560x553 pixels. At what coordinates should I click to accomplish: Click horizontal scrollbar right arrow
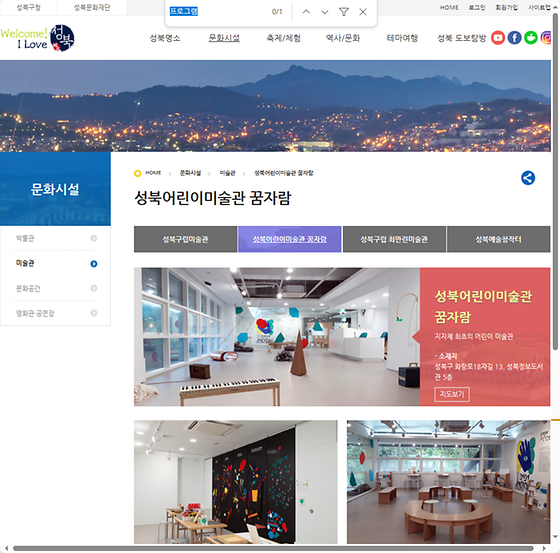click(x=544, y=548)
